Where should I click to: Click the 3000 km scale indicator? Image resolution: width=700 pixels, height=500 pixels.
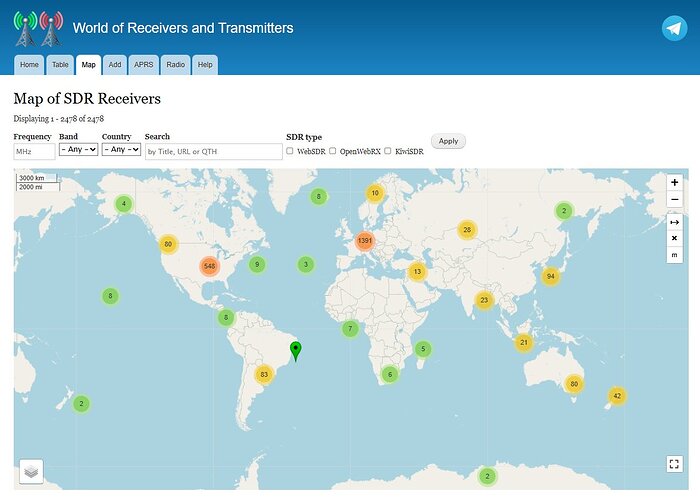pyautogui.click(x=37, y=178)
